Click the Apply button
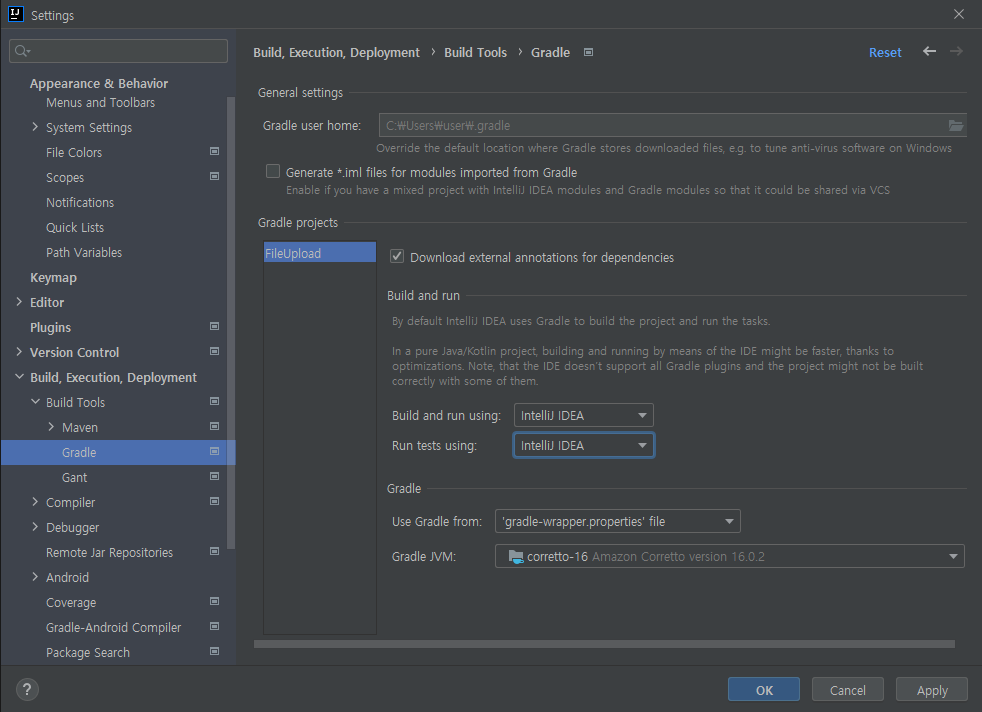This screenshot has width=982, height=712. (931, 689)
